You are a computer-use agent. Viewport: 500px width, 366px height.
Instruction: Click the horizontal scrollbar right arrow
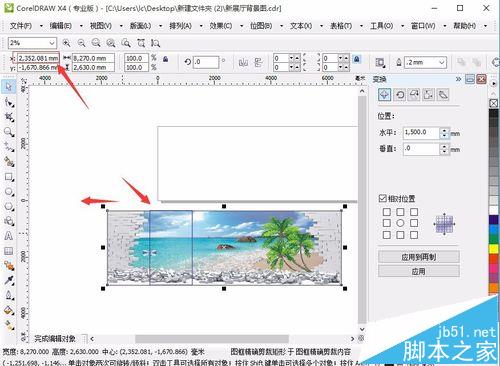[352, 339]
